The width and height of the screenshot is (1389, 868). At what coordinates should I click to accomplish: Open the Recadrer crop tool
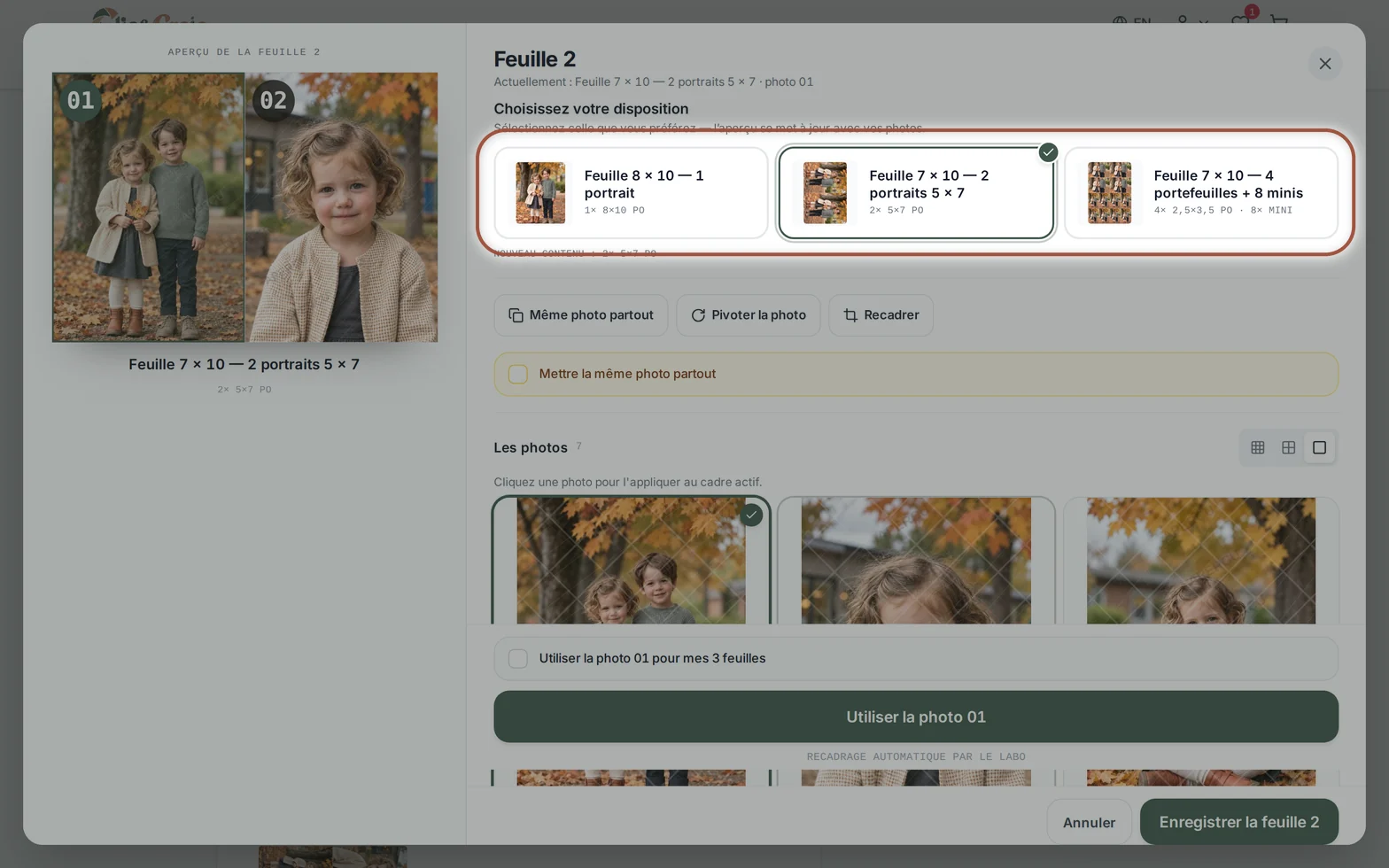pyautogui.click(x=881, y=315)
